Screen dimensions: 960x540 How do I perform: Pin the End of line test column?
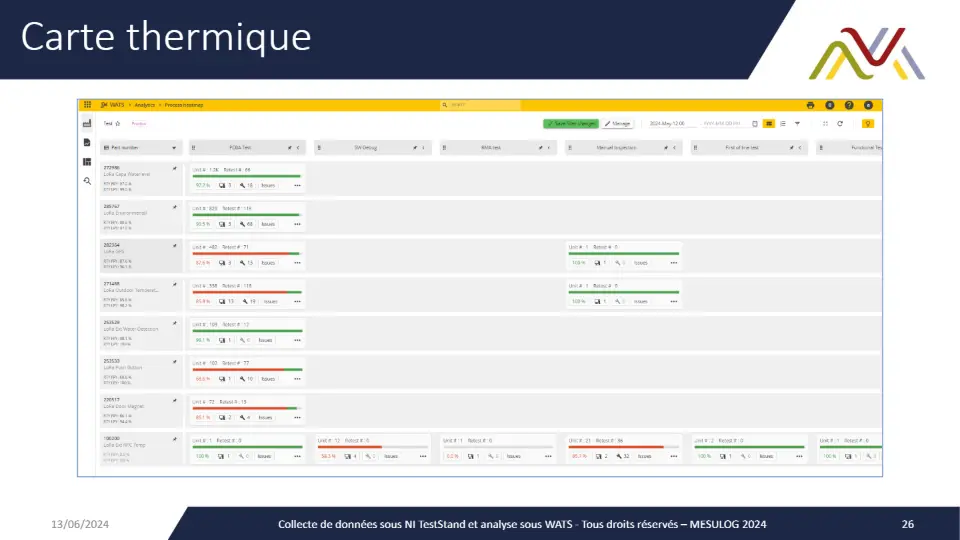point(792,148)
